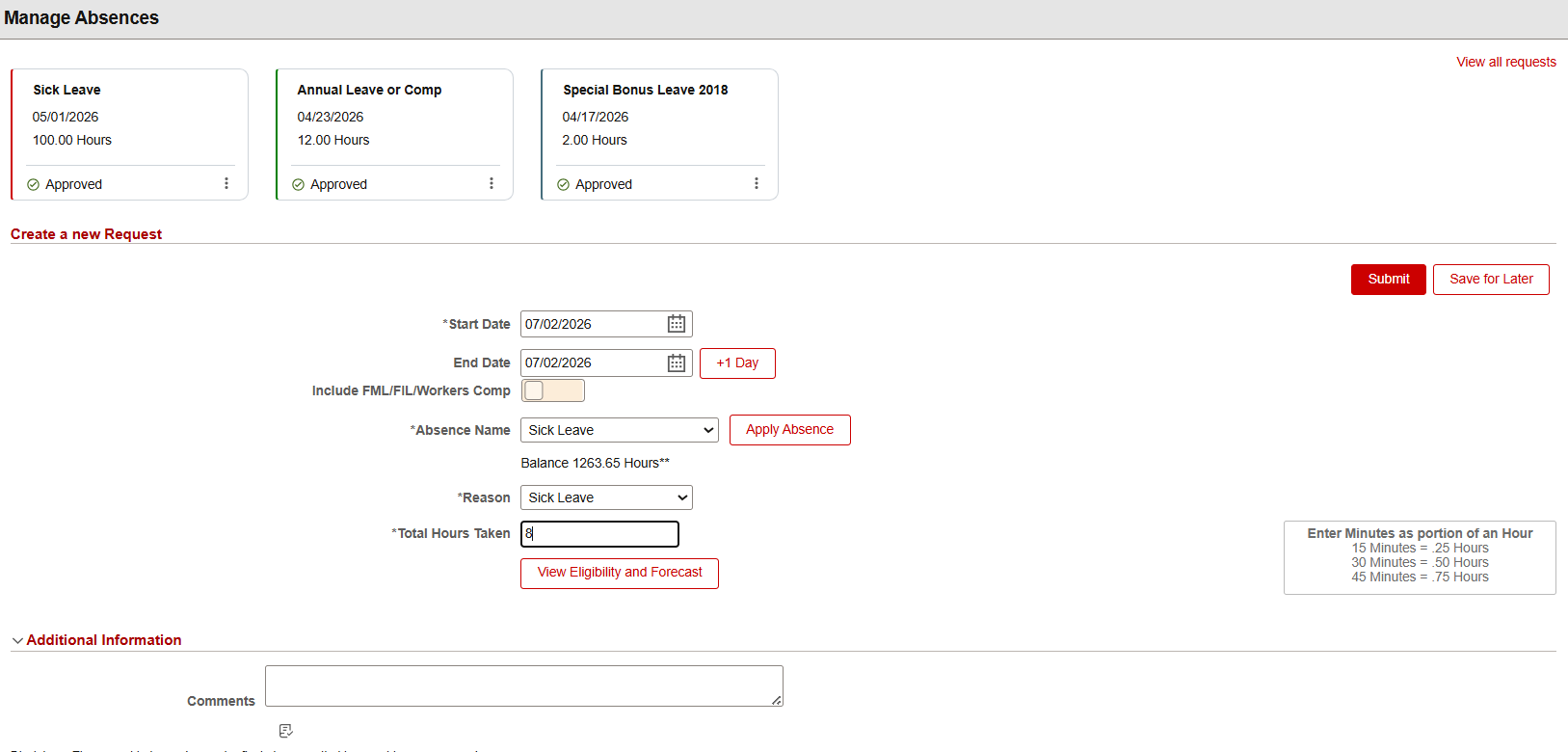Open View all requests link
1568x752 pixels.
click(x=1506, y=62)
